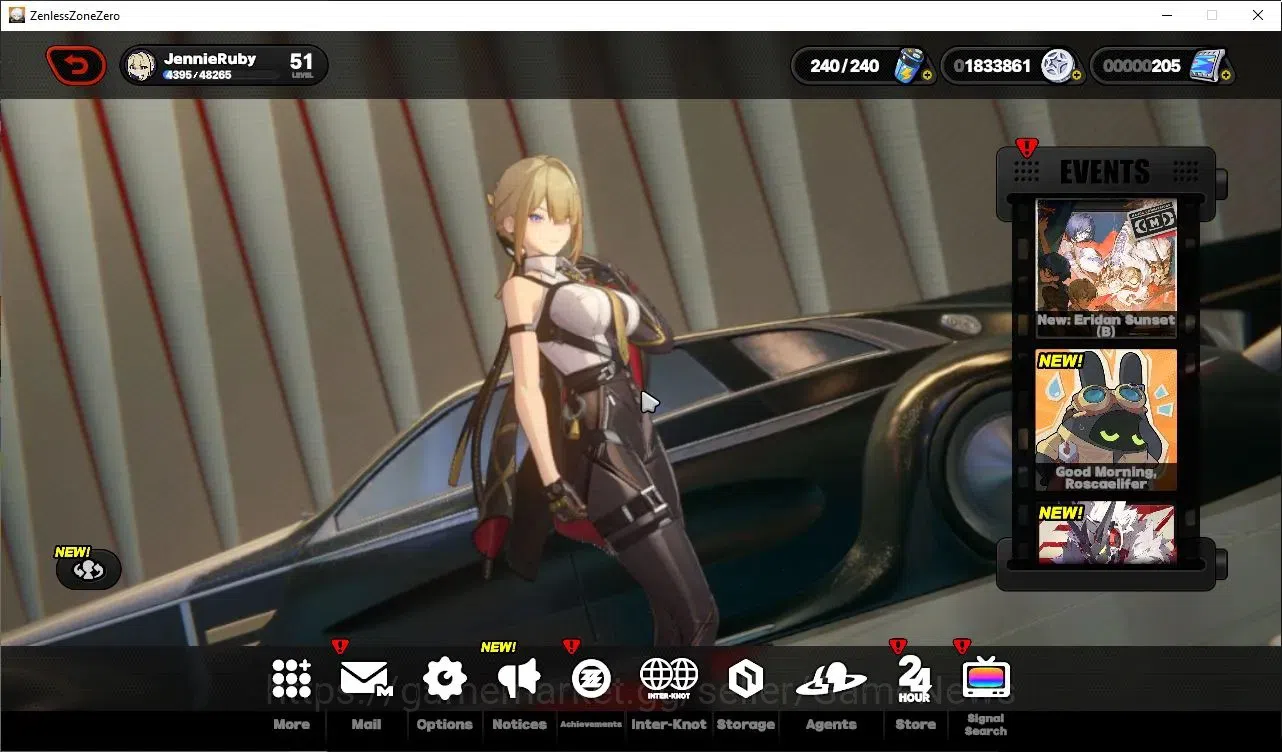
Task: Click the 00000205 film counter
Action: [1141, 66]
